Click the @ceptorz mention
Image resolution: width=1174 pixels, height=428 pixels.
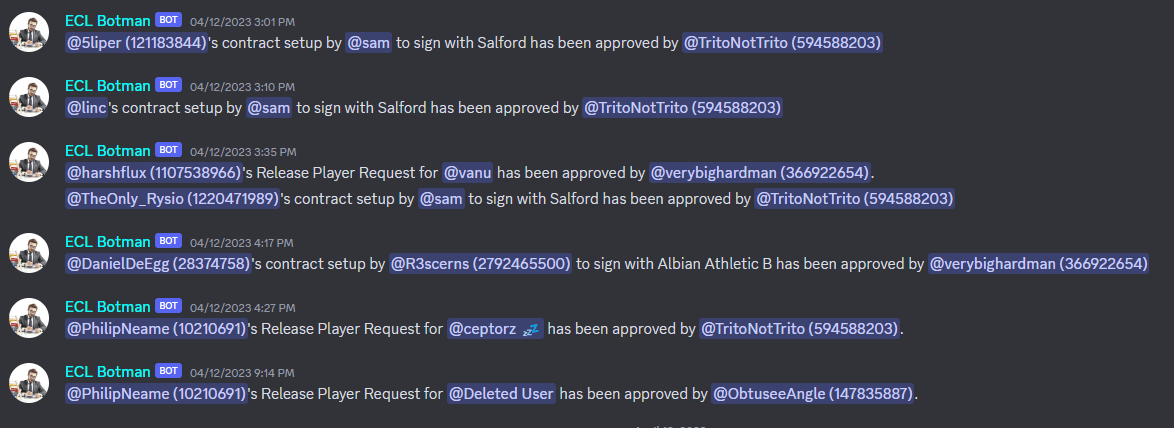(x=494, y=329)
